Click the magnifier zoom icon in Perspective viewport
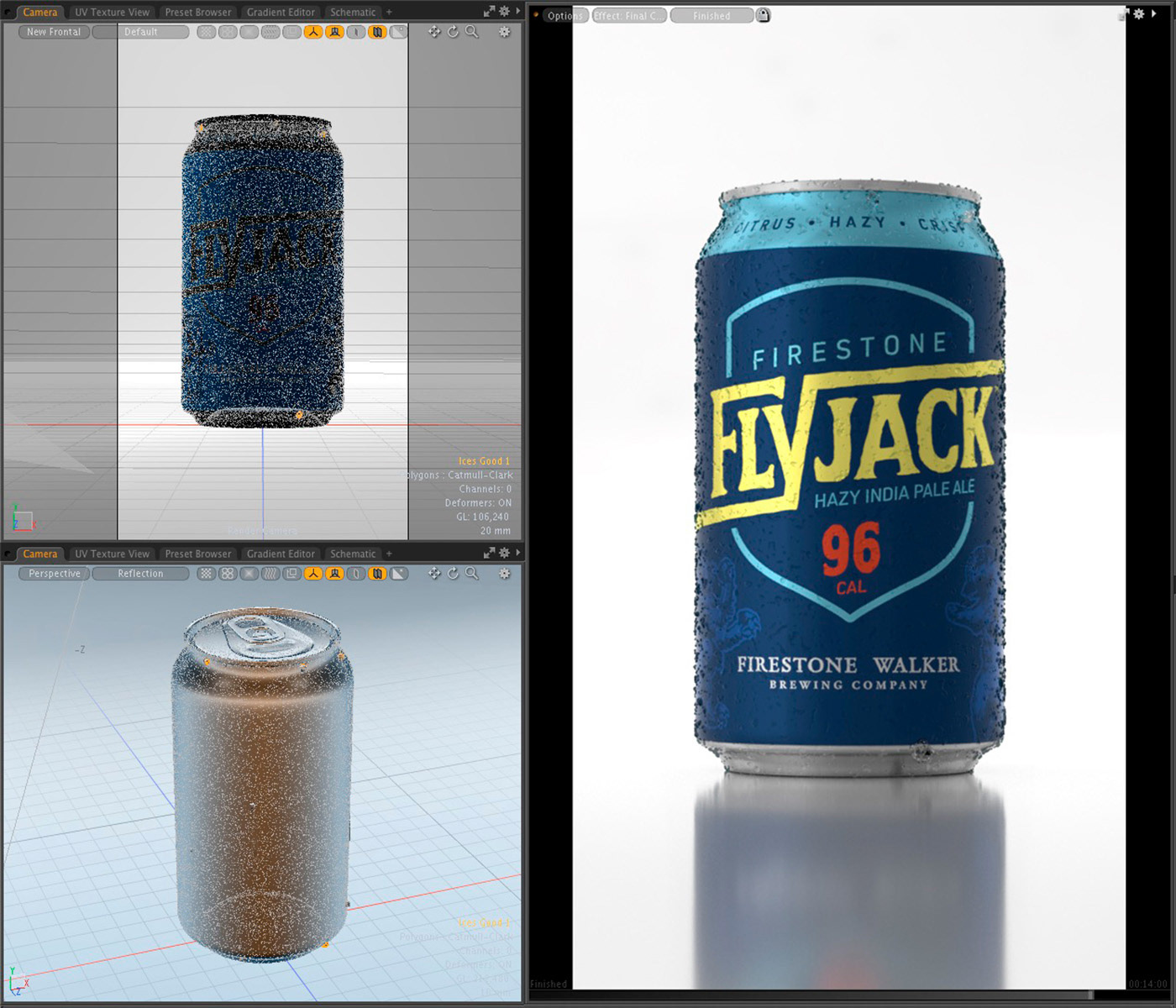The height and width of the screenshot is (1008, 1176). coord(472,574)
